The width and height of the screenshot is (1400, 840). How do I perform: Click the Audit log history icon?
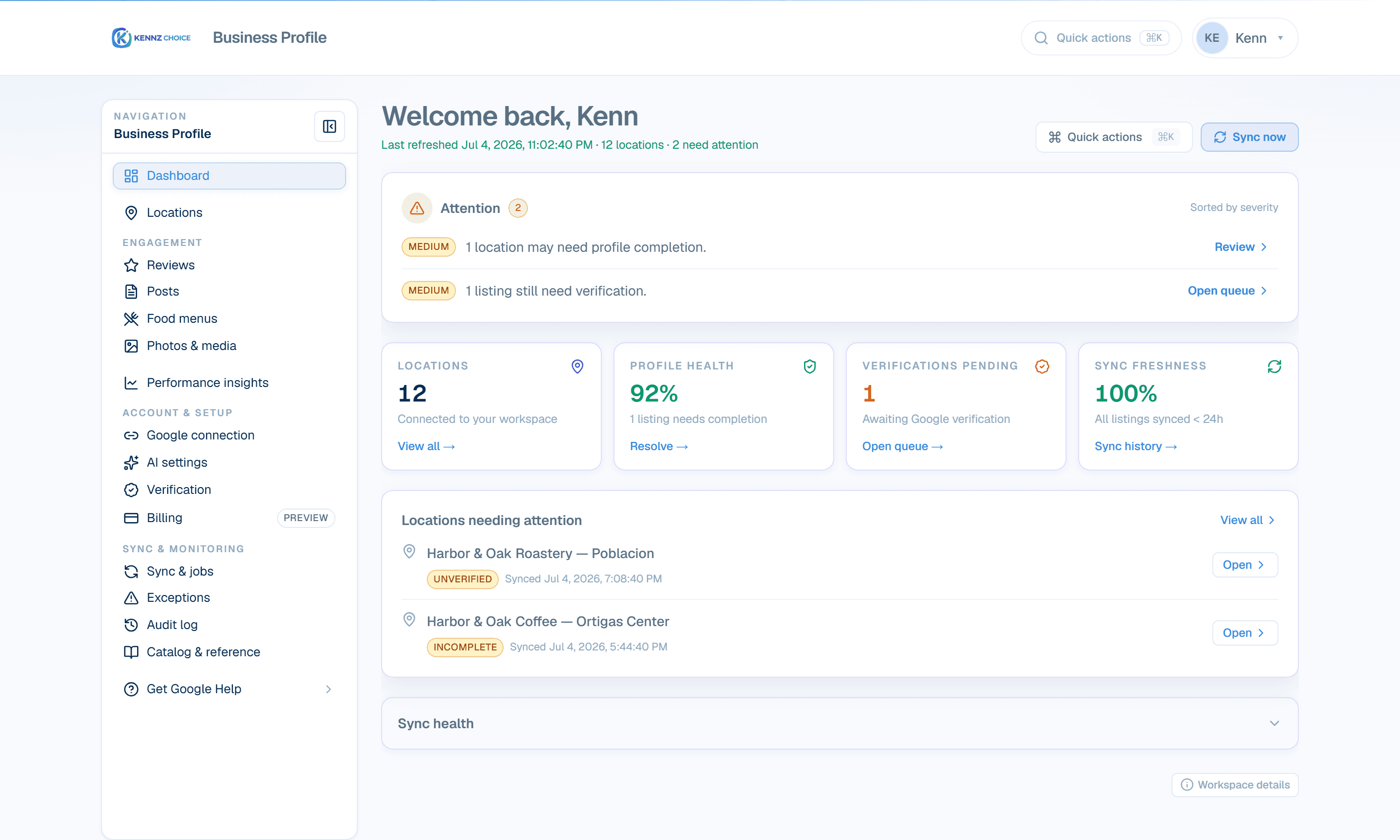pyautogui.click(x=131, y=625)
